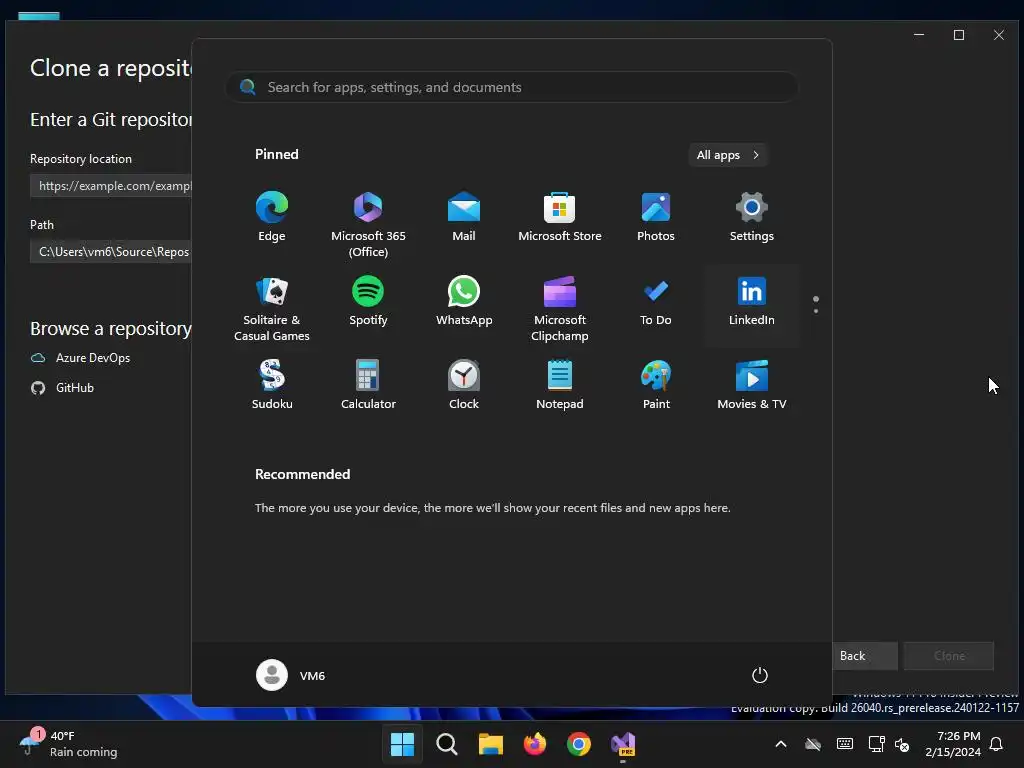Go to next page of pinned apps
Viewport: 1024px width, 768px height.
(x=816, y=310)
